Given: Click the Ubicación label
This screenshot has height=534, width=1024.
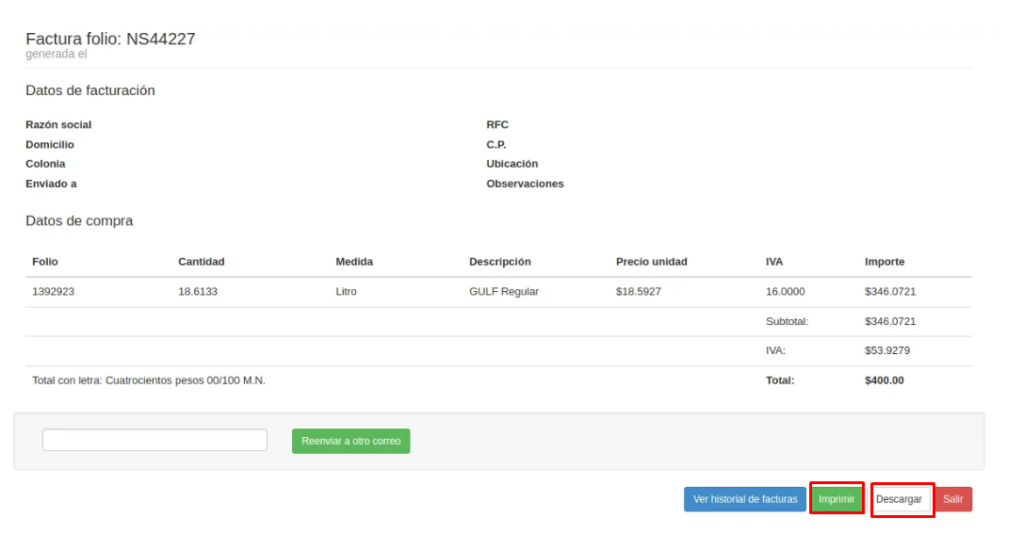Looking at the screenshot, I should point(512,164).
